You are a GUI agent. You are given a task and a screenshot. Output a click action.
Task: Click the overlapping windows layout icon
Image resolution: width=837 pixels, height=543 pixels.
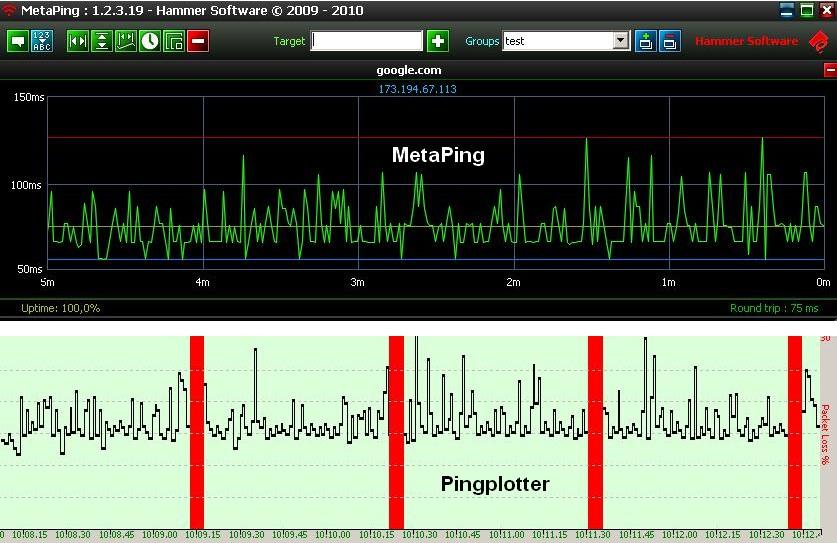174,41
